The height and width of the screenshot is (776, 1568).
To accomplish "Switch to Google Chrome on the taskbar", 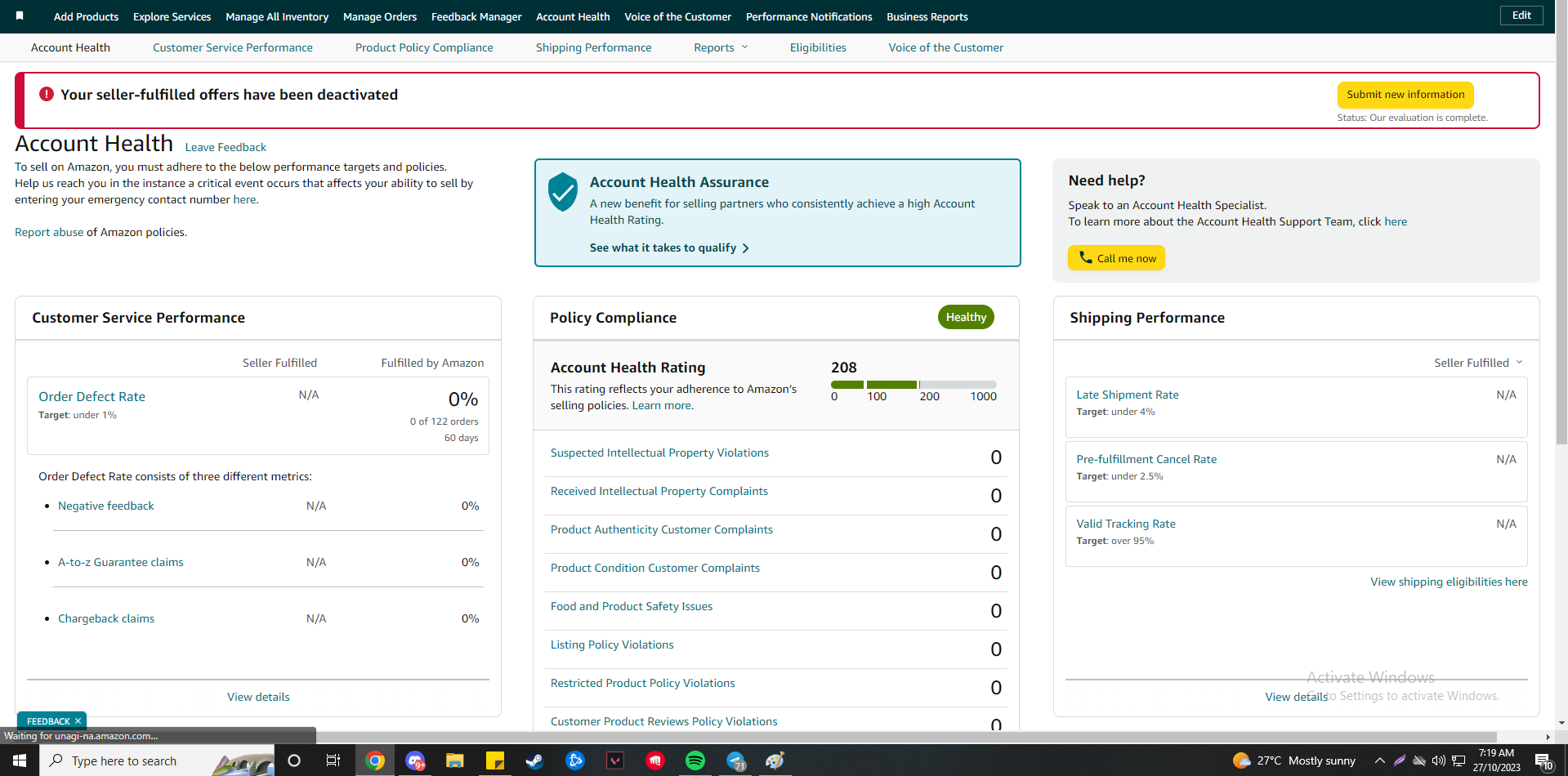I will pyautogui.click(x=375, y=760).
